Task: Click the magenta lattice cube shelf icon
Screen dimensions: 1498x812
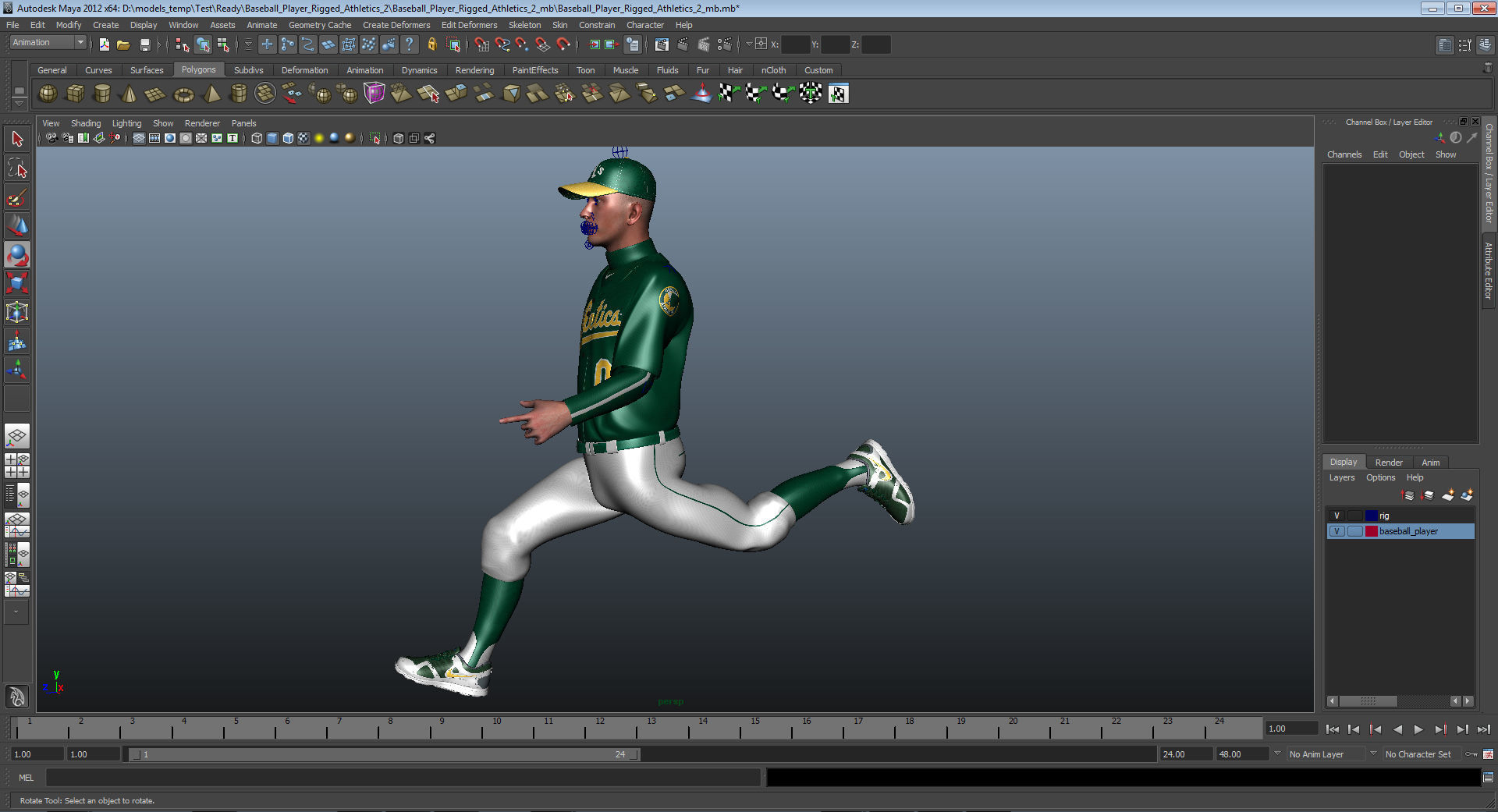Action: click(x=374, y=94)
